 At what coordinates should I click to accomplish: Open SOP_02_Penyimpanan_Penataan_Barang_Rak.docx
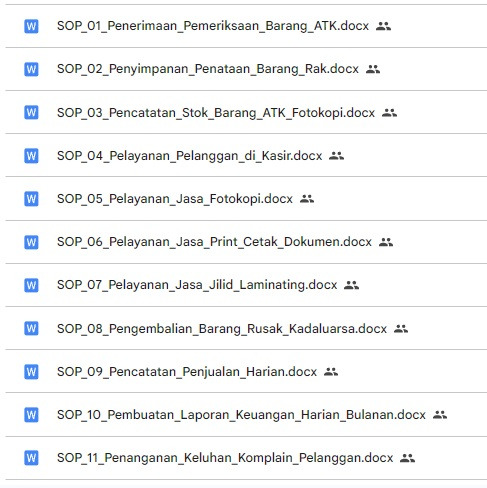[x=208, y=69]
